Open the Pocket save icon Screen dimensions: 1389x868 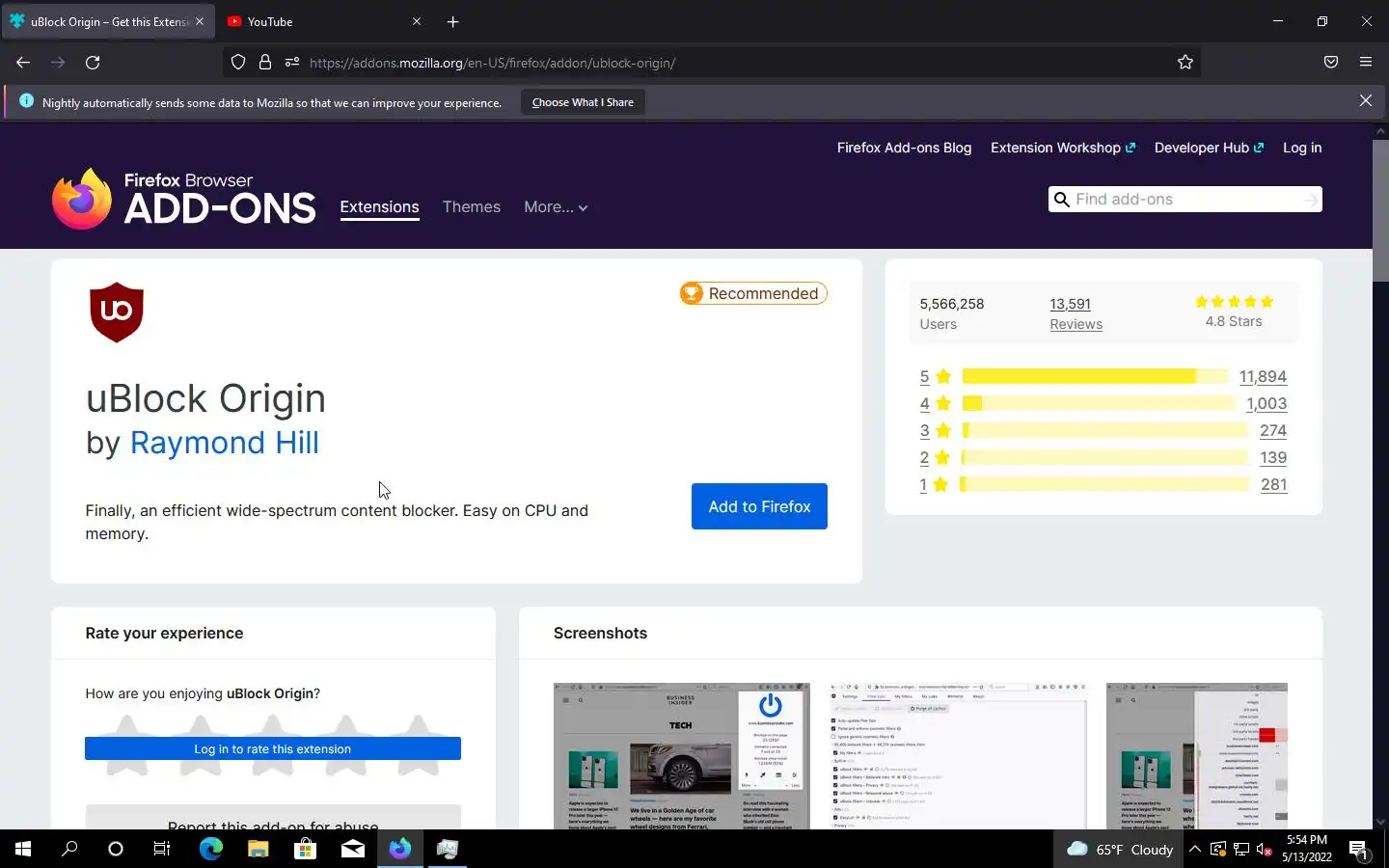click(1331, 63)
